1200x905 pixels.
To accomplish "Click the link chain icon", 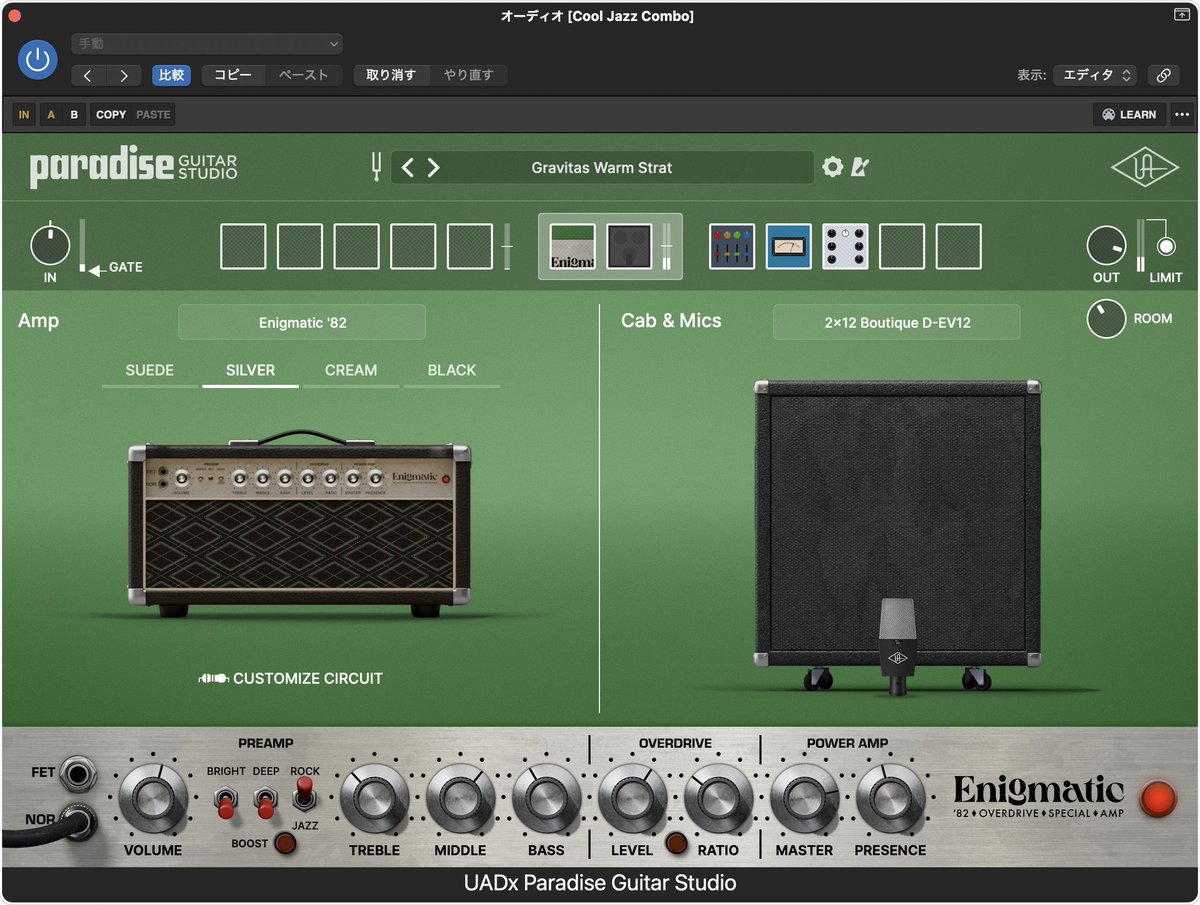I will pos(1163,75).
